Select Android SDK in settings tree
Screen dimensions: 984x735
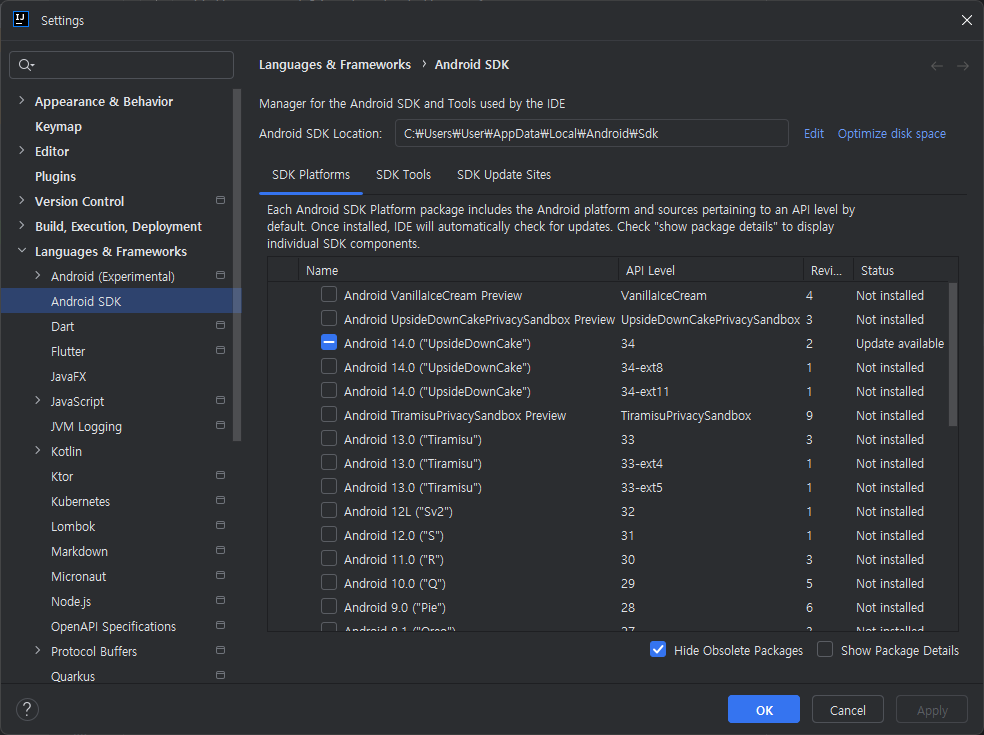click(x=120, y=301)
